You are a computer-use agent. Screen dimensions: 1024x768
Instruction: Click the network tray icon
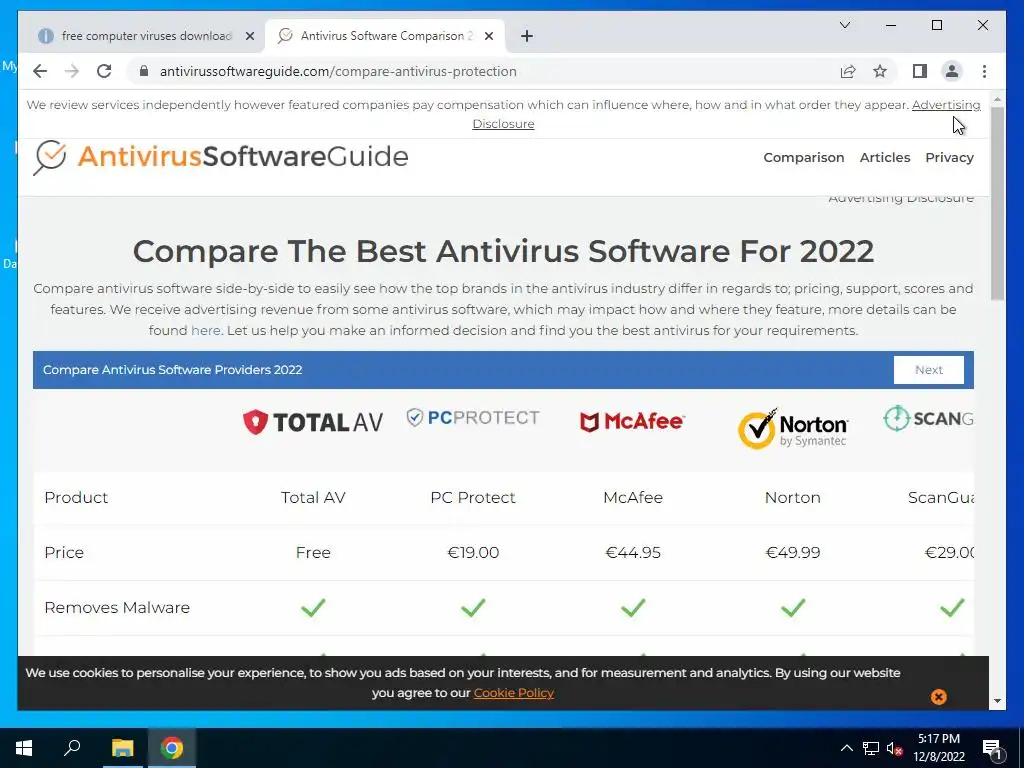871,748
